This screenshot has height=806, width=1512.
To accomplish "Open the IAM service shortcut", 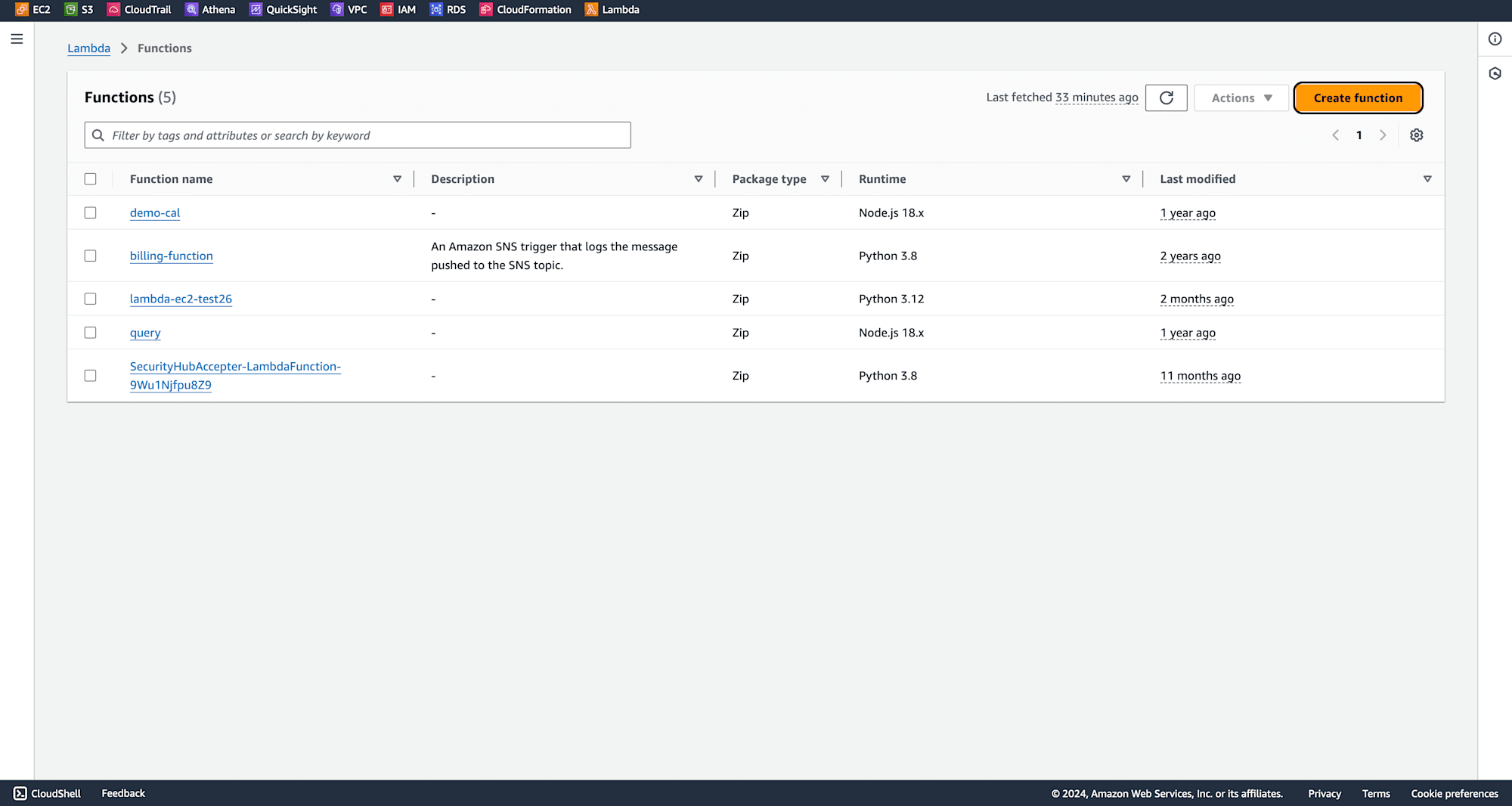I will (398, 10).
